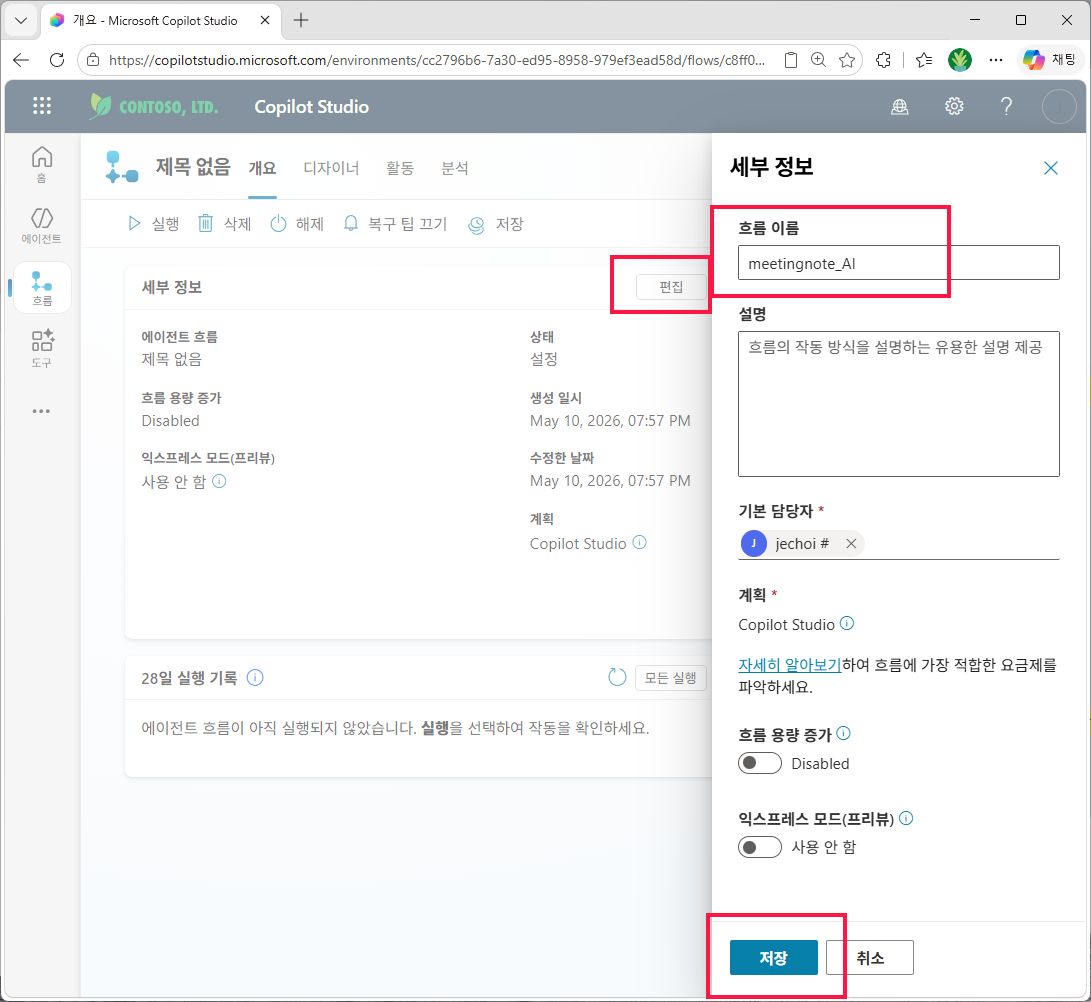Screen dimensions: 1091x1002
Task: Remove jechoi from 기본 담당자
Action: click(851, 543)
